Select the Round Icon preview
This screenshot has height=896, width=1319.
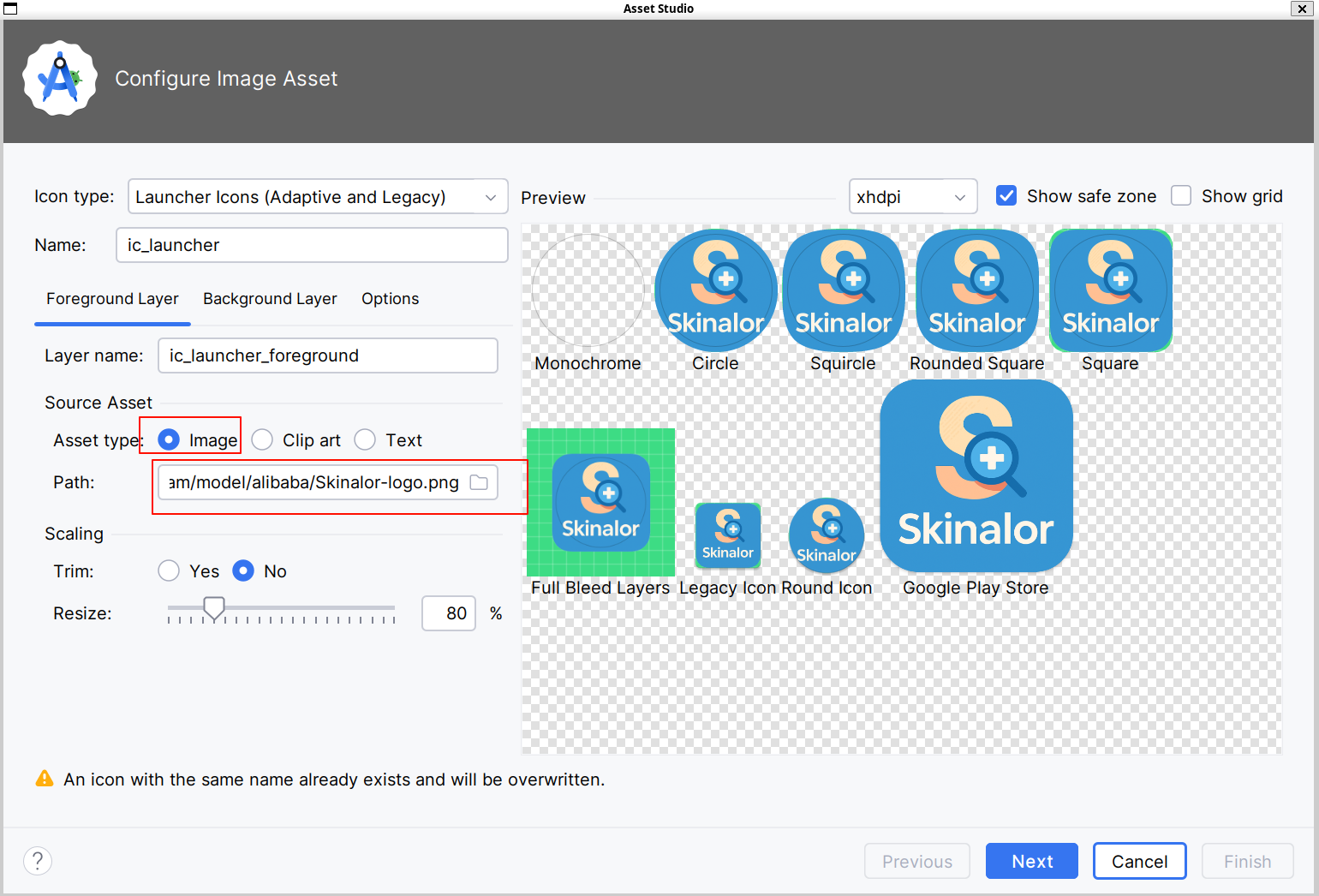(x=826, y=536)
